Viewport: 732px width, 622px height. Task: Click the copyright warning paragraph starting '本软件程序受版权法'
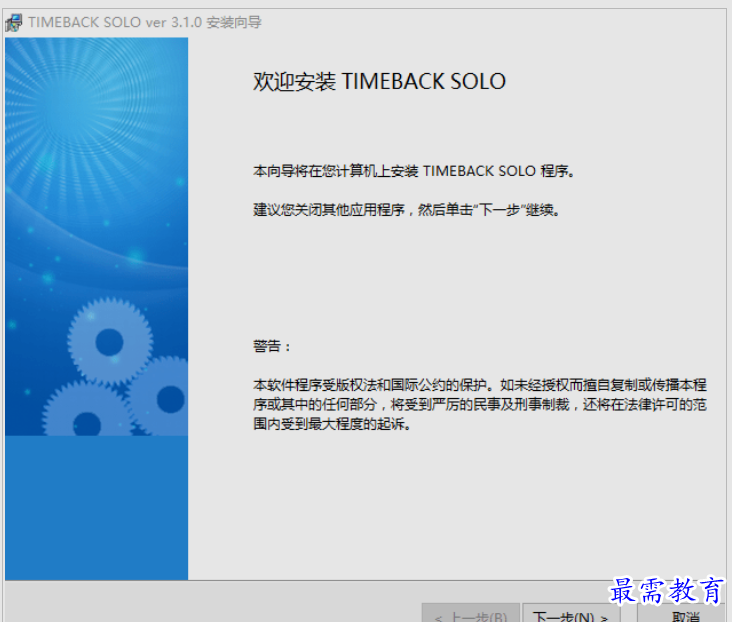tap(480, 404)
